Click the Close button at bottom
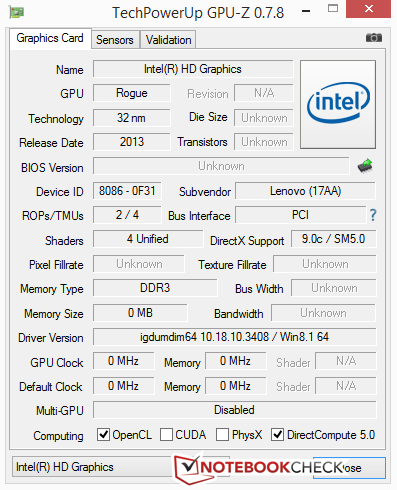The height and width of the screenshot is (490, 397). click(x=349, y=468)
